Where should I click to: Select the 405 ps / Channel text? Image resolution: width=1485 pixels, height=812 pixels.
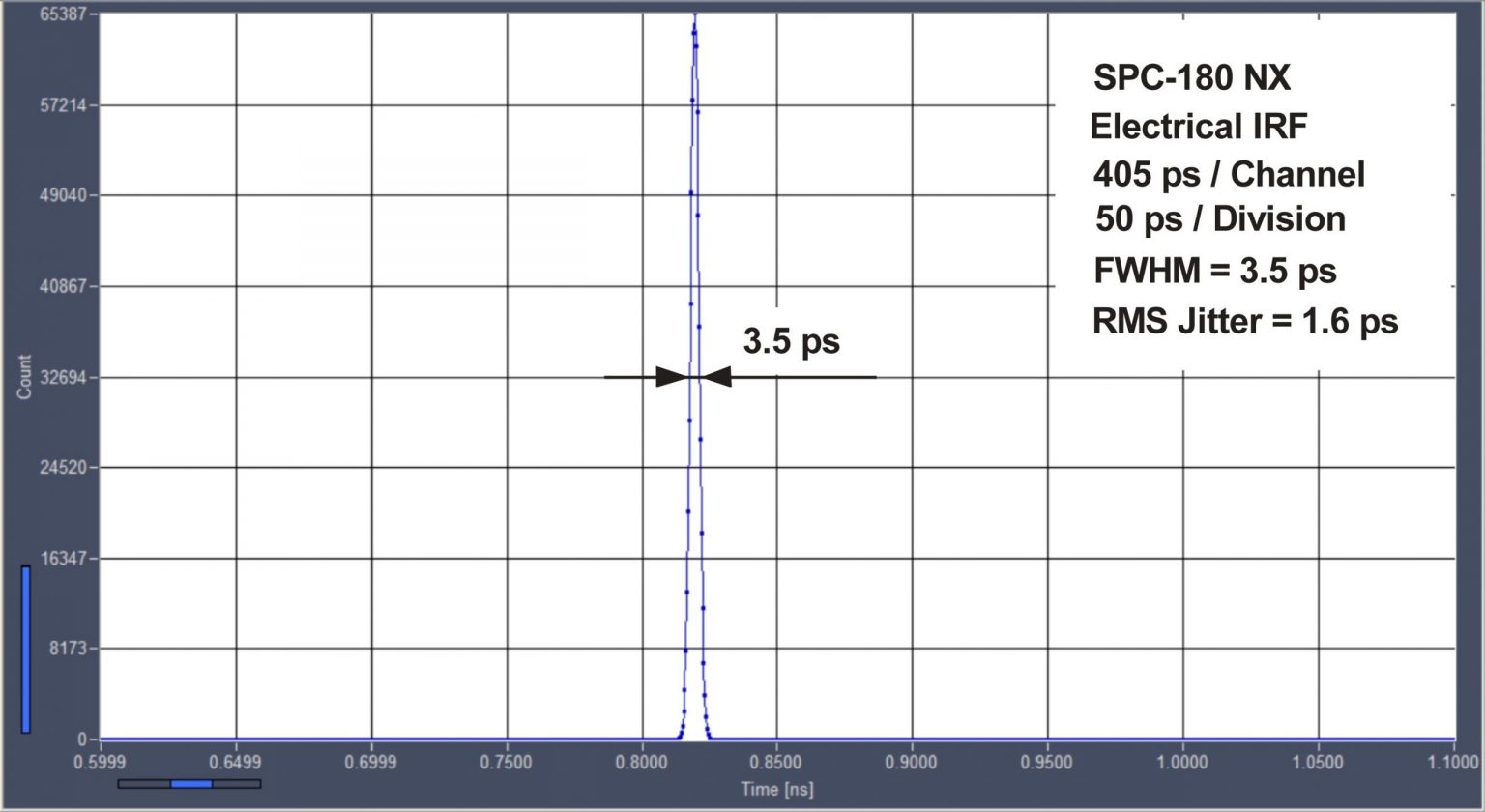1228,175
